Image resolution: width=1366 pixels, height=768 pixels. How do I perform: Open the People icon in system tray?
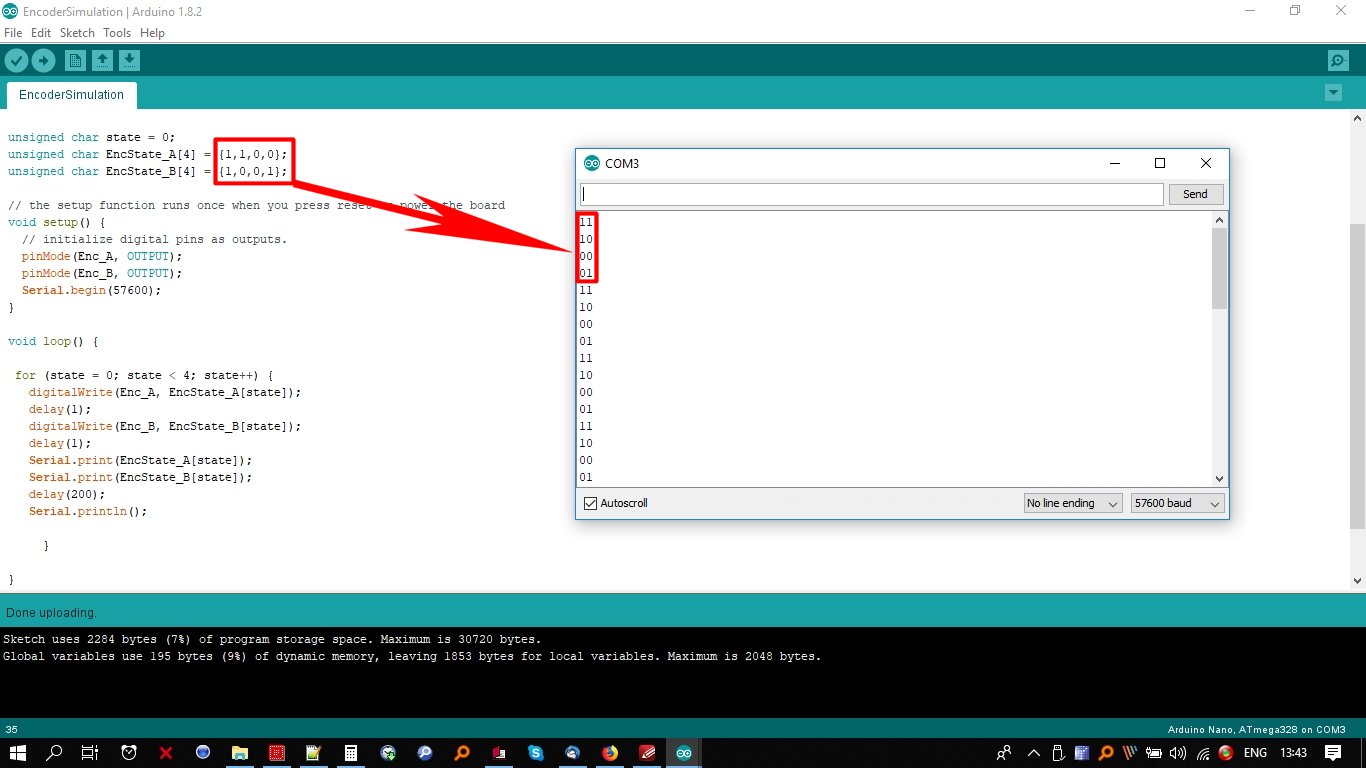point(1004,753)
